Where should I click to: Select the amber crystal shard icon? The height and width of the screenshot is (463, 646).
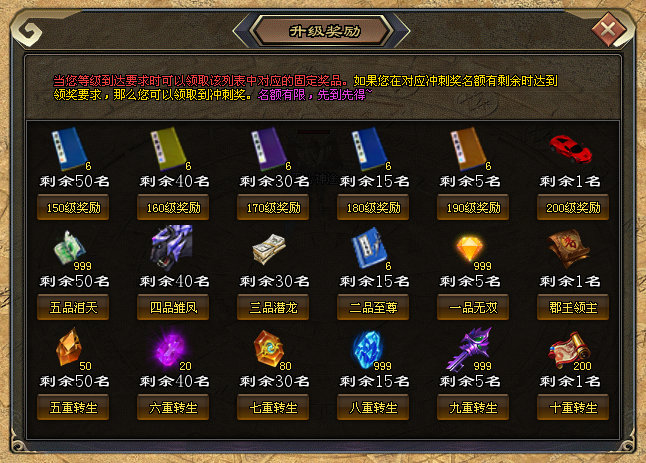pos(69,347)
